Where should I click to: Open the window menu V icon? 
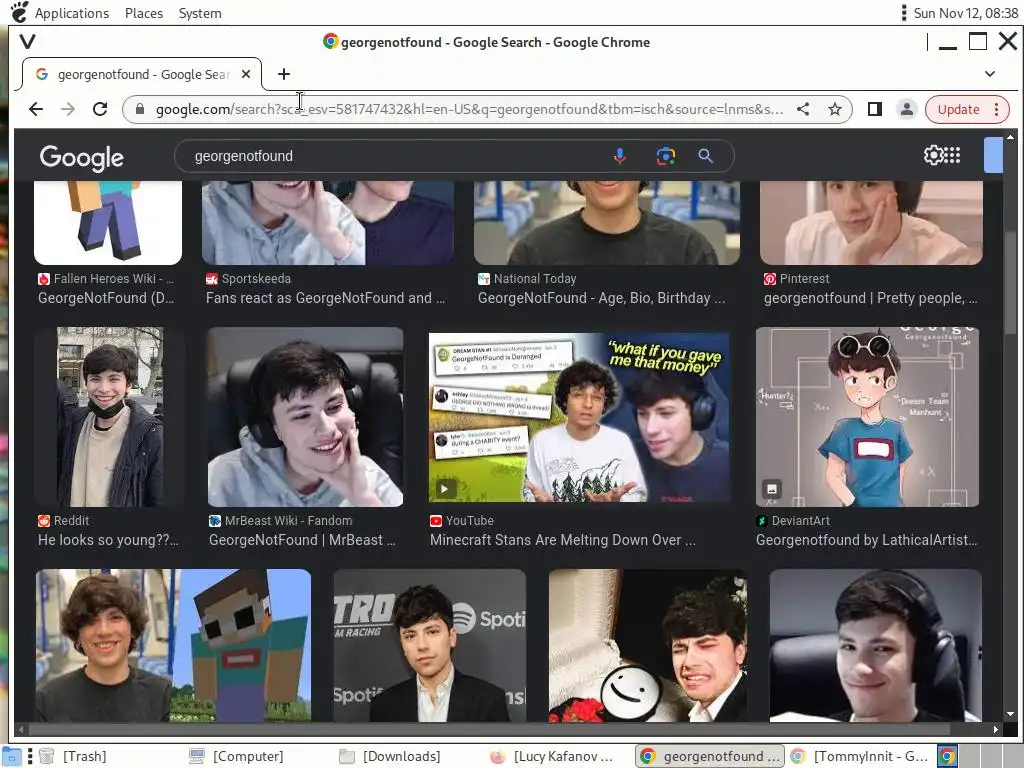pos(27,42)
